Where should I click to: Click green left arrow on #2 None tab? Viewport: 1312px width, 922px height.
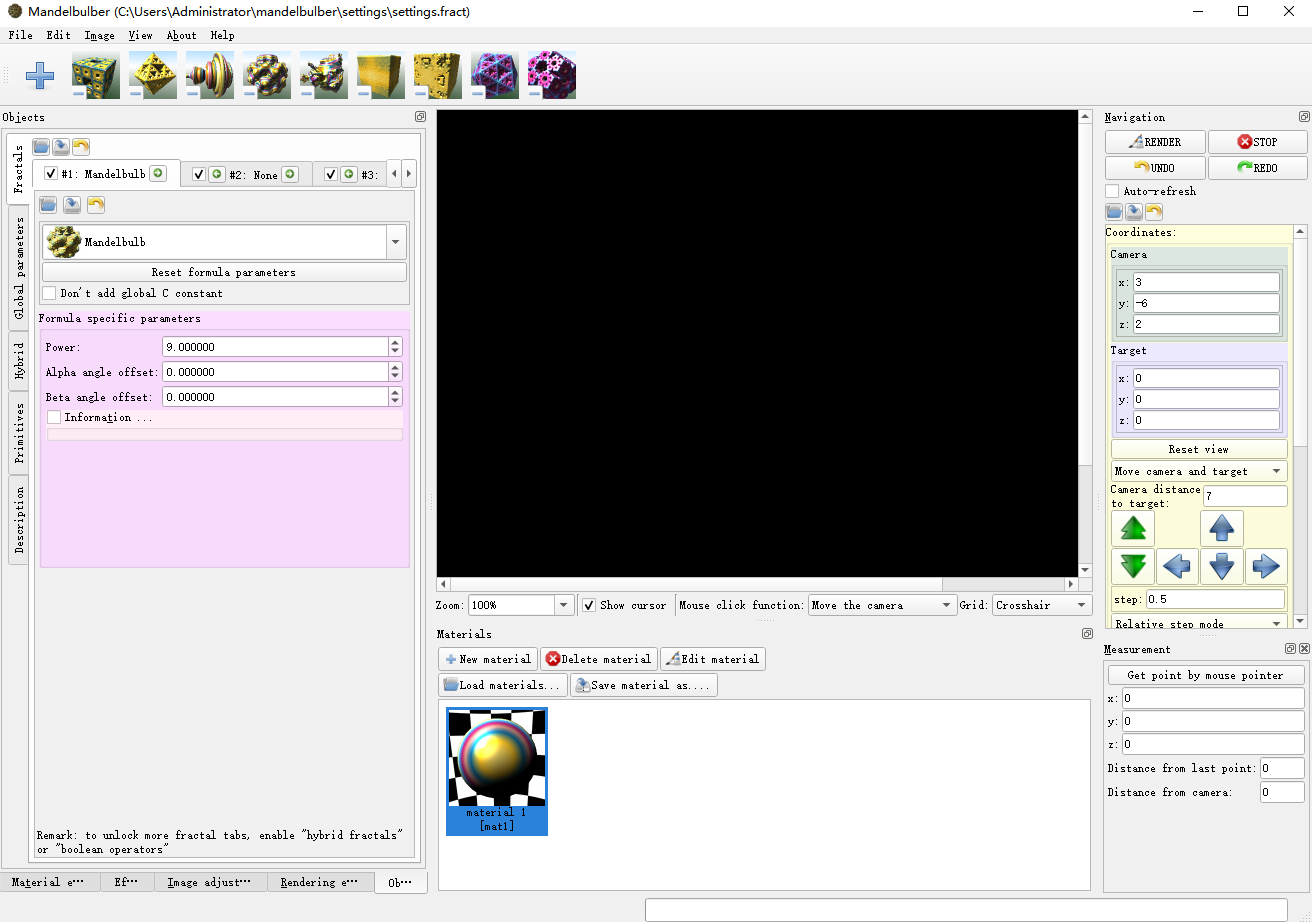(217, 174)
